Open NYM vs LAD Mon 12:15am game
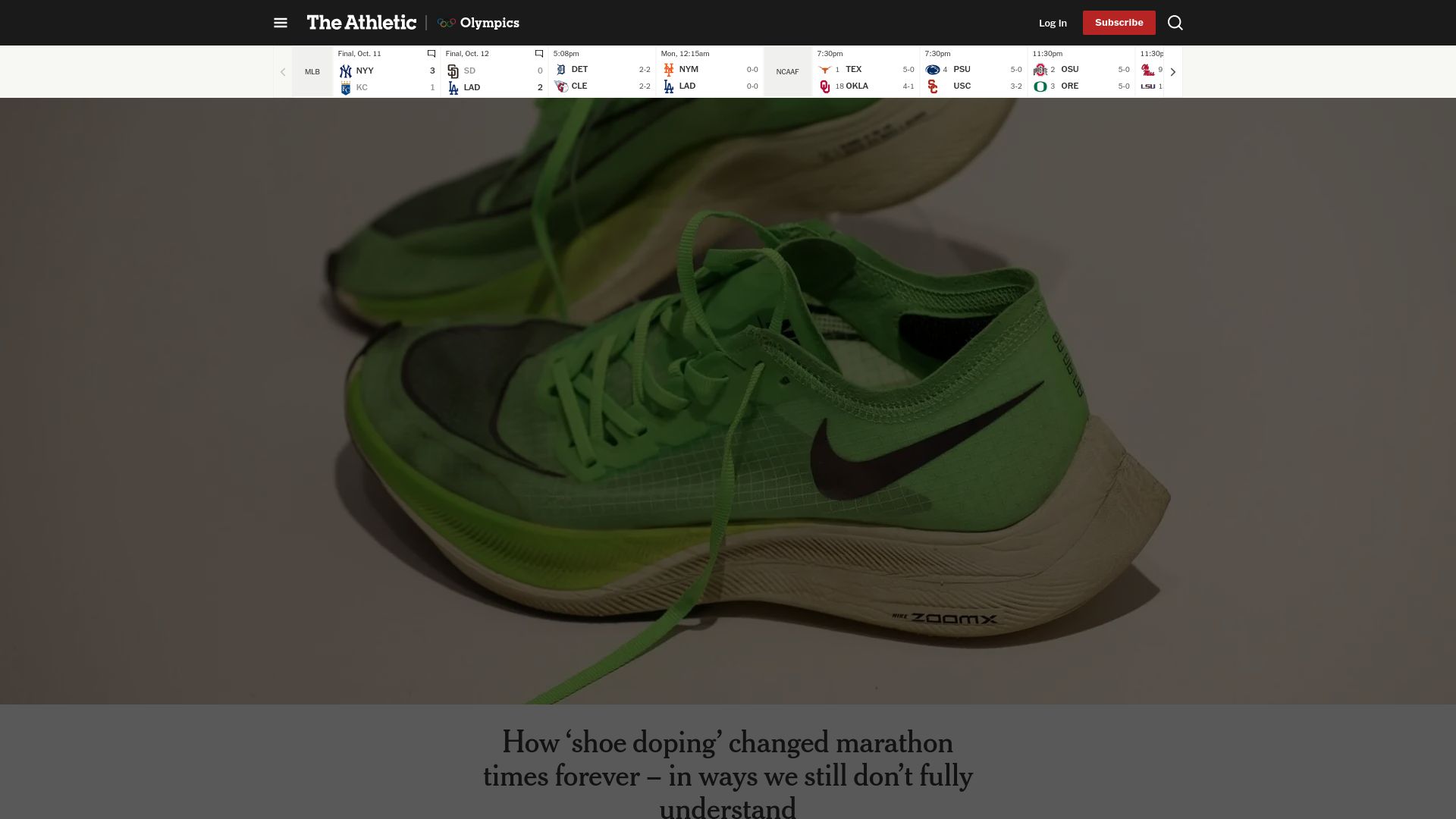Image resolution: width=1456 pixels, height=819 pixels. (710, 72)
